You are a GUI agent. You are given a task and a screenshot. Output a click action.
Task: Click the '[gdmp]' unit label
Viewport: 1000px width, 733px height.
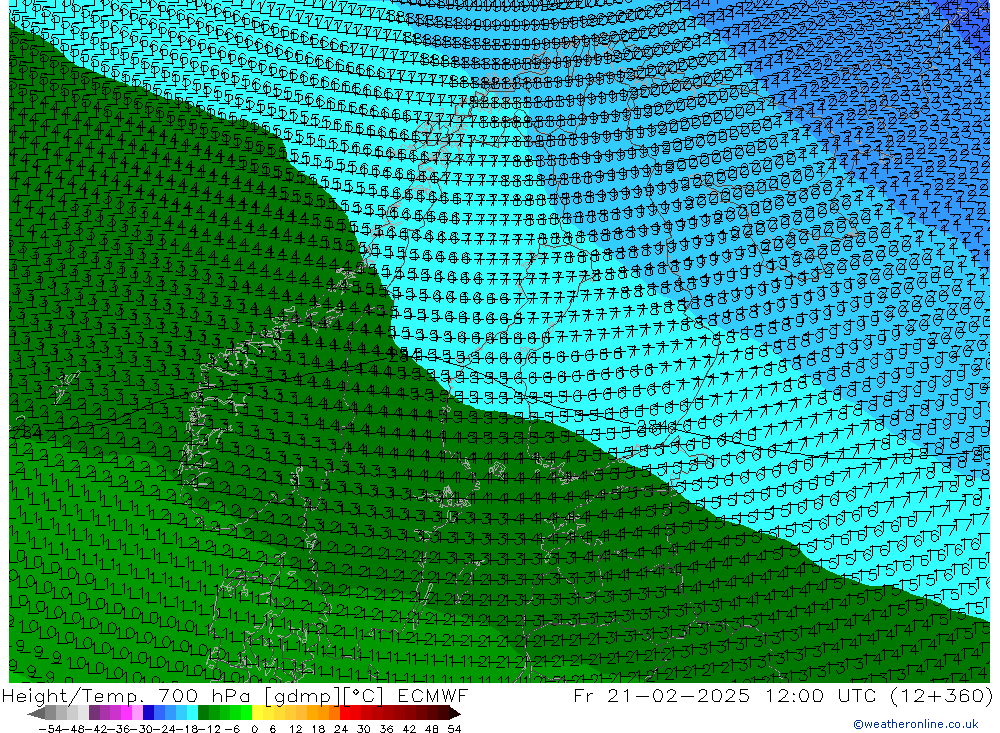[x=304, y=697]
